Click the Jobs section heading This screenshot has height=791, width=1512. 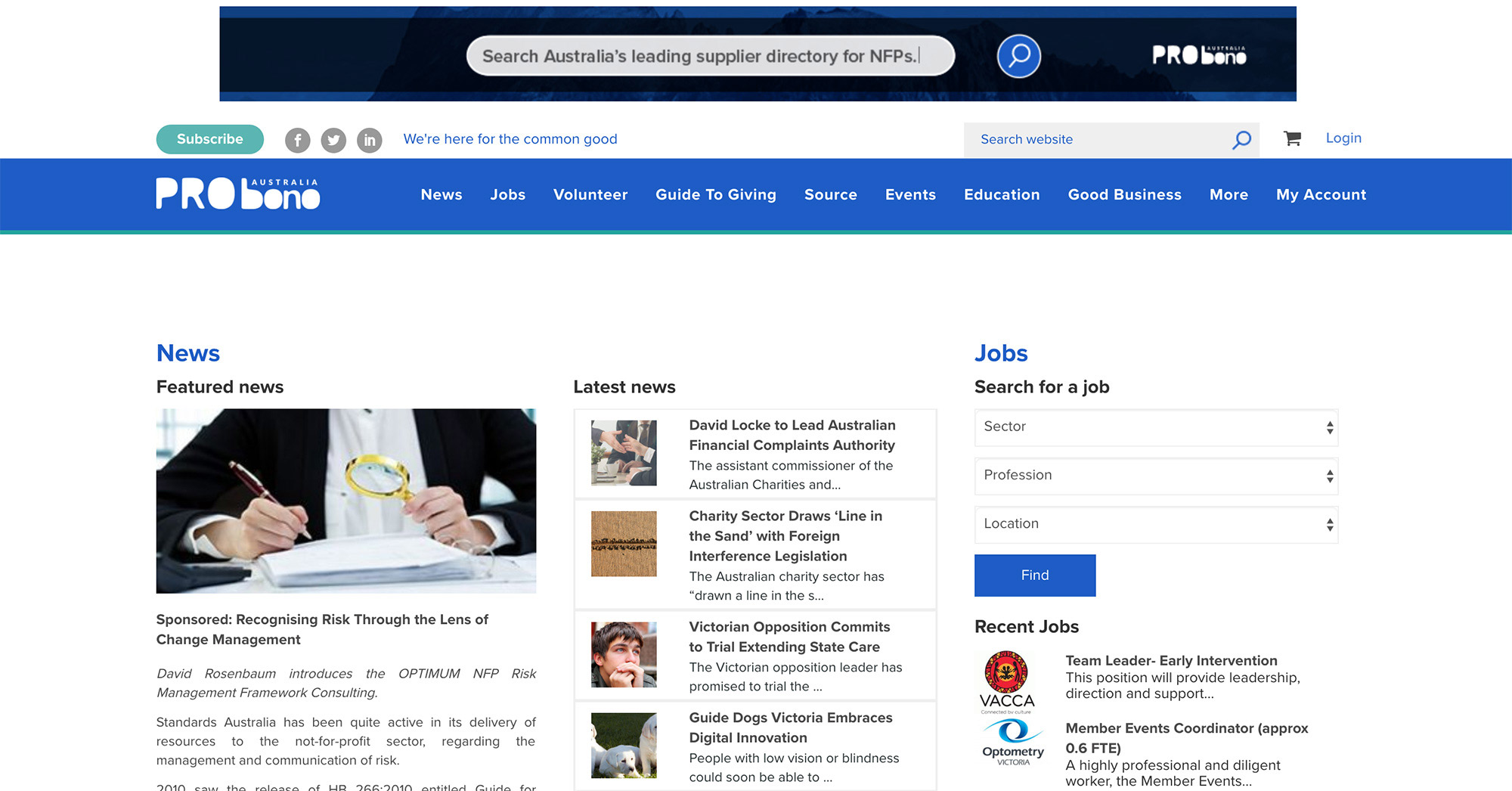(x=1001, y=353)
